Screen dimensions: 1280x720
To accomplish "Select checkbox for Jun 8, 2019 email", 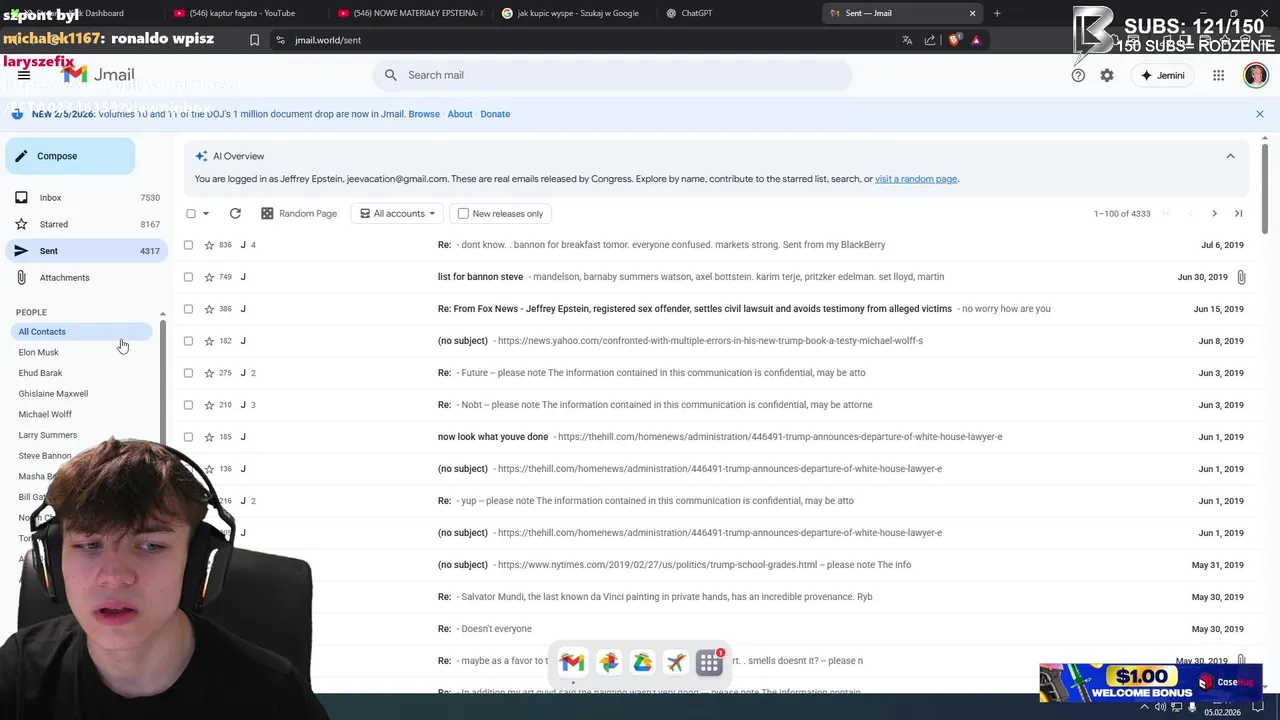I will (188, 341).
